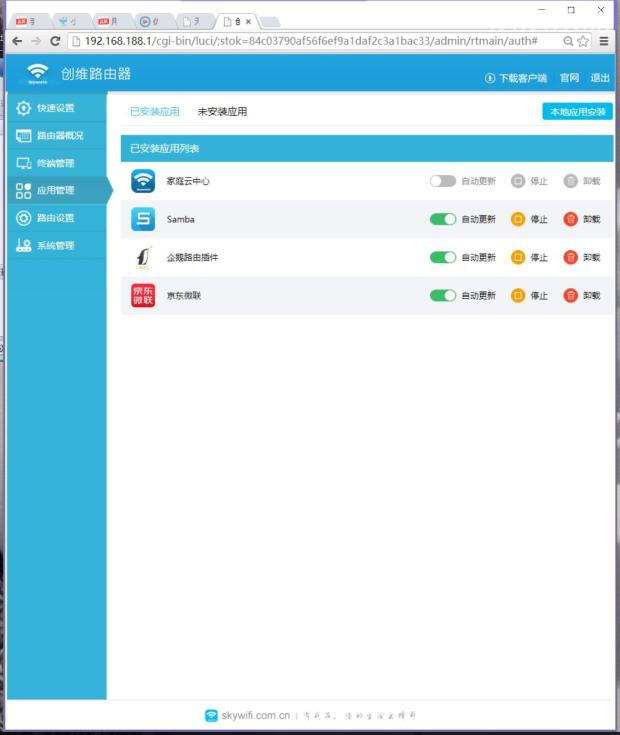Bookmark this page with the star icon

point(583,41)
